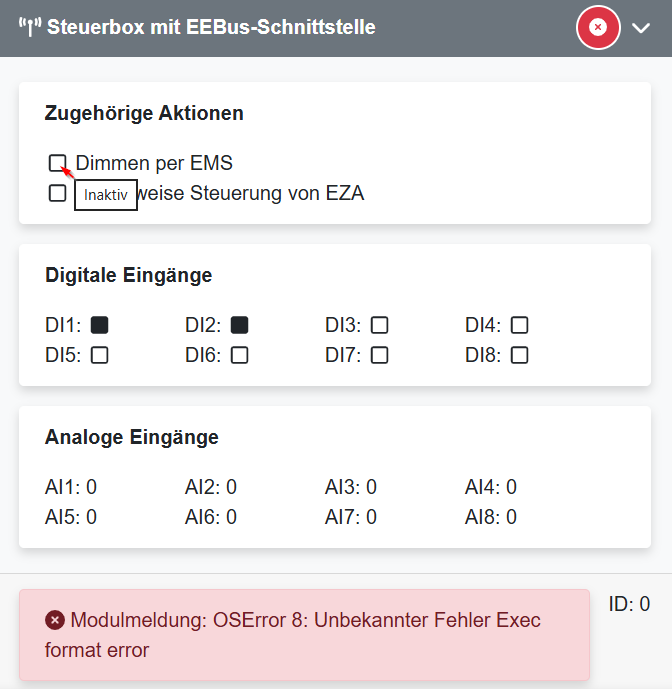Enable the DI7 digital input
This screenshot has width=672, height=689.
point(379,355)
